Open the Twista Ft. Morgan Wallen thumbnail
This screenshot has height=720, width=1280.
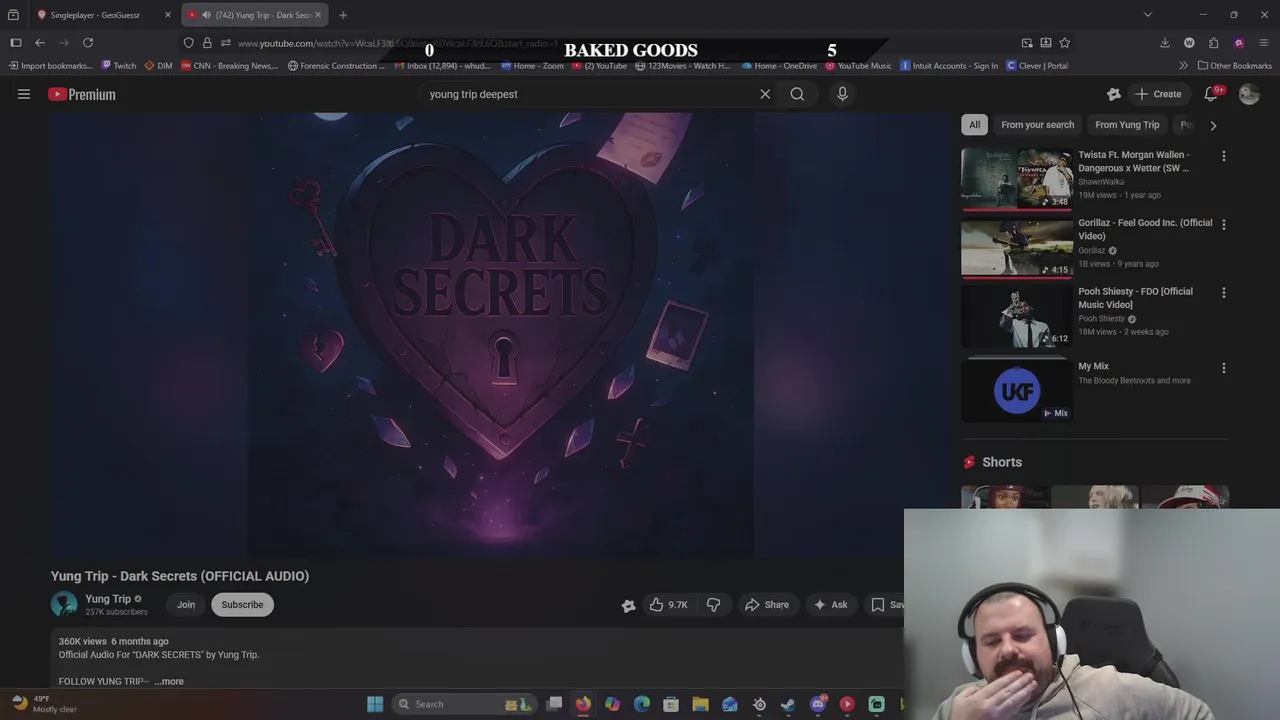(1016, 179)
